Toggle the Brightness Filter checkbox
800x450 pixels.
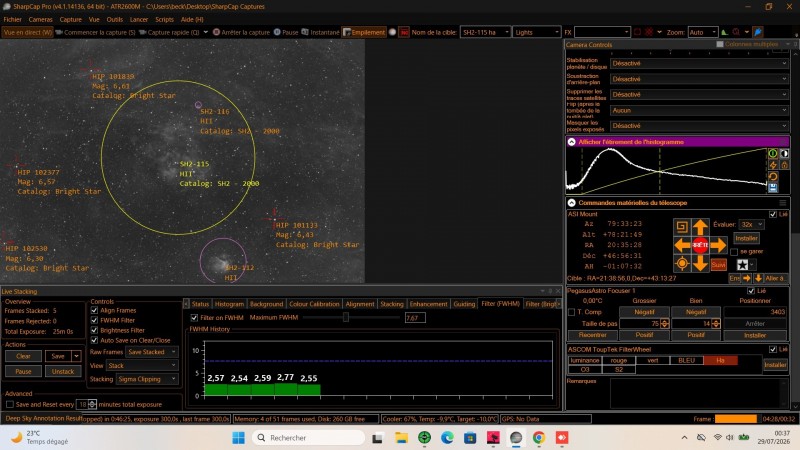94,330
